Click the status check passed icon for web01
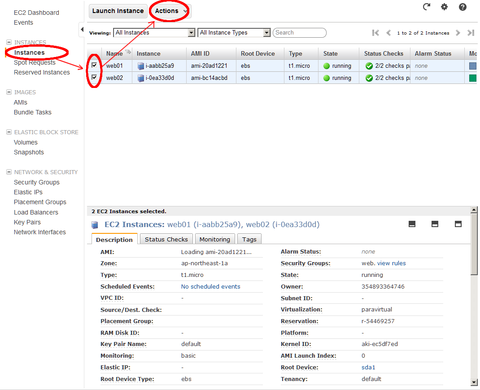The image size is (480, 390). (369, 66)
